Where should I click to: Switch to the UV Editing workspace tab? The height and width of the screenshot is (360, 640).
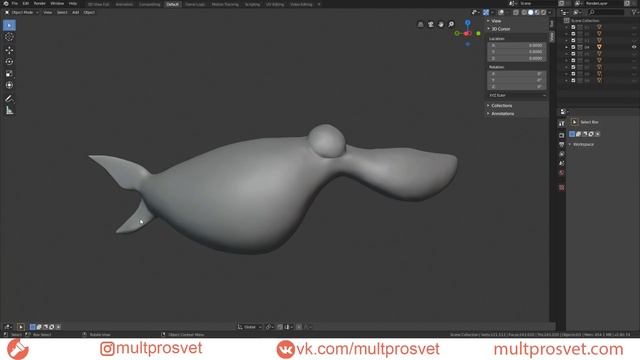point(275,4)
